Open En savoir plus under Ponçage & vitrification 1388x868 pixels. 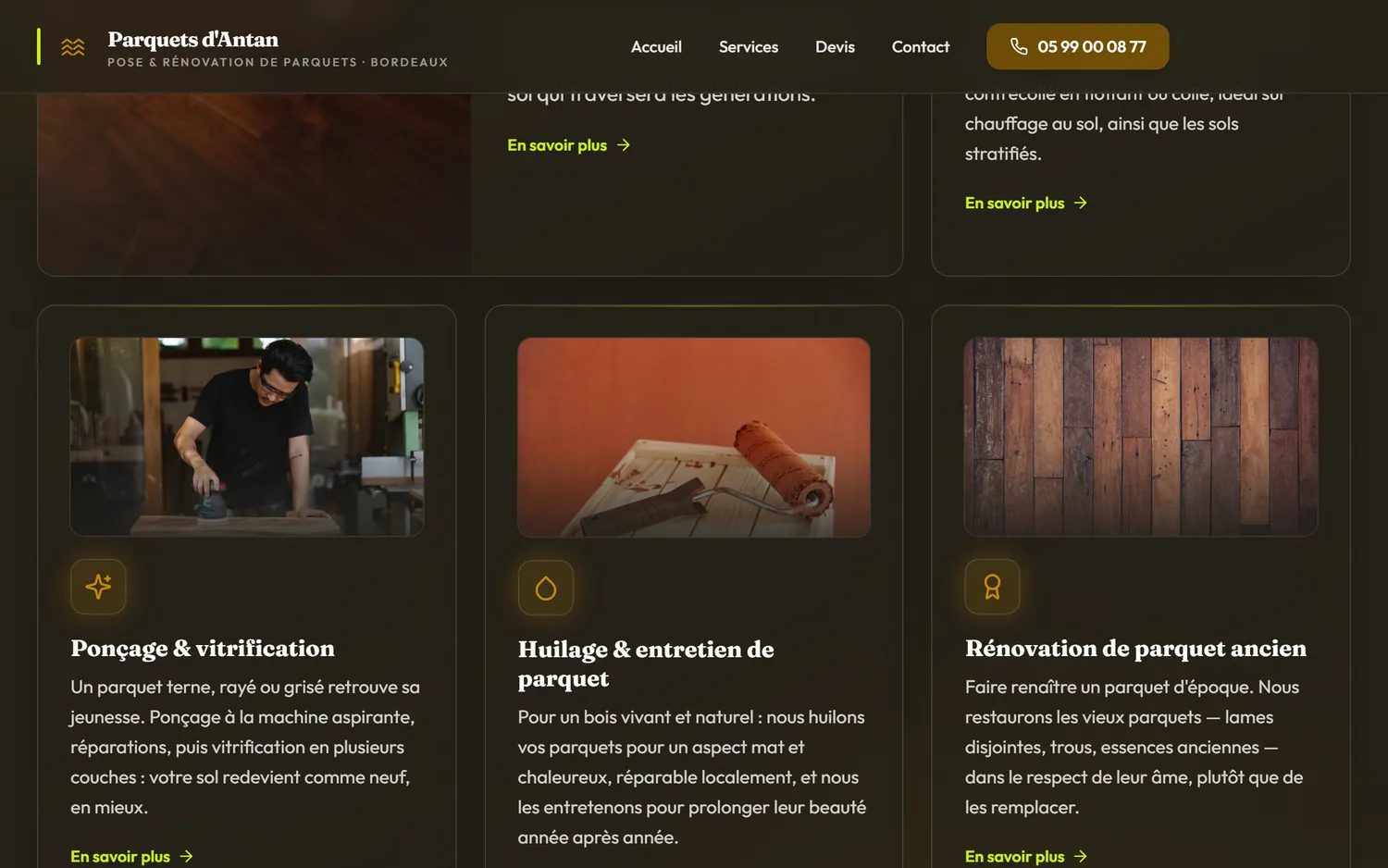[x=132, y=856]
